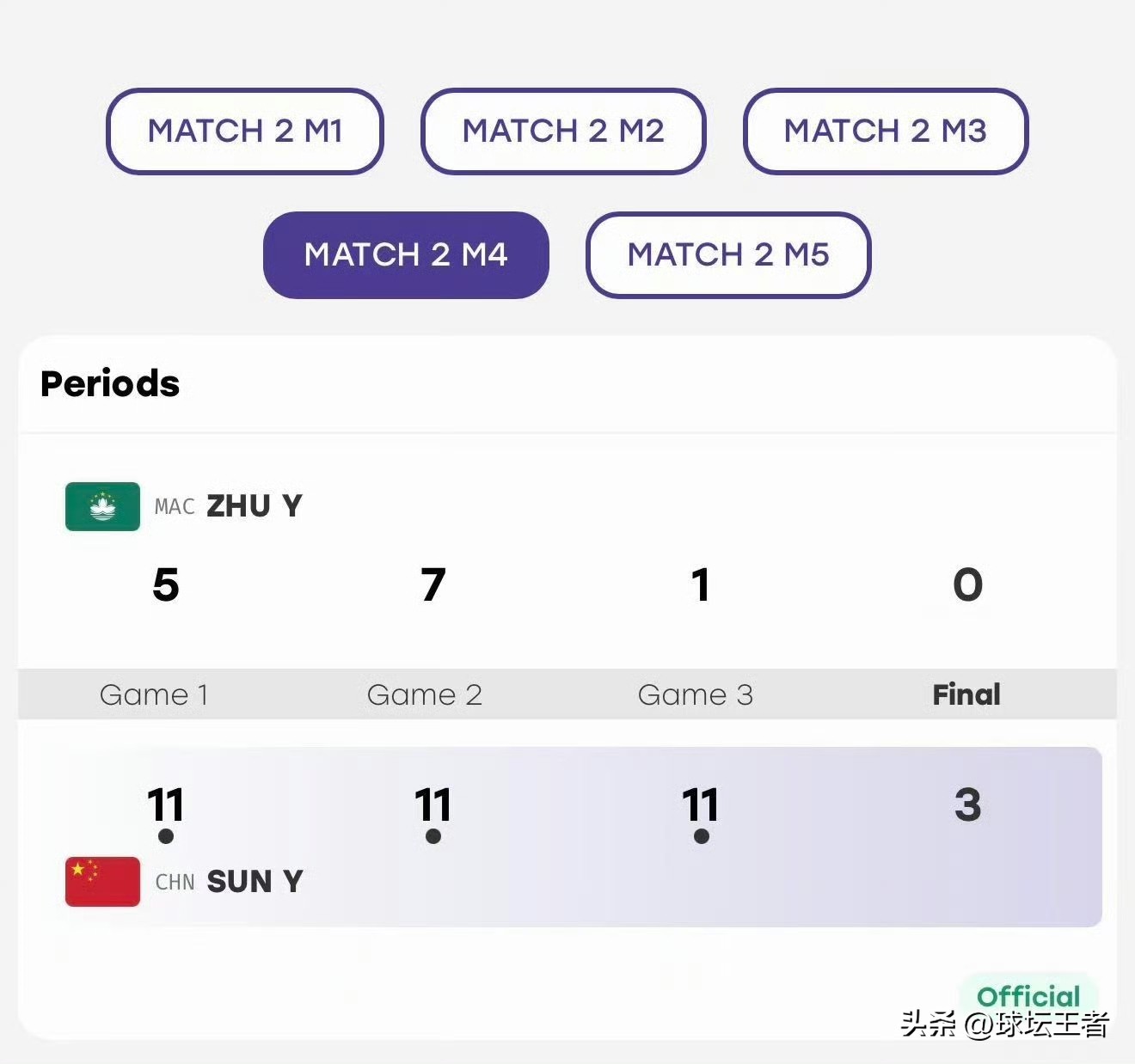Switch to MATCH 2 M2 tab
This screenshot has width=1135, height=1064.
pyautogui.click(x=563, y=131)
